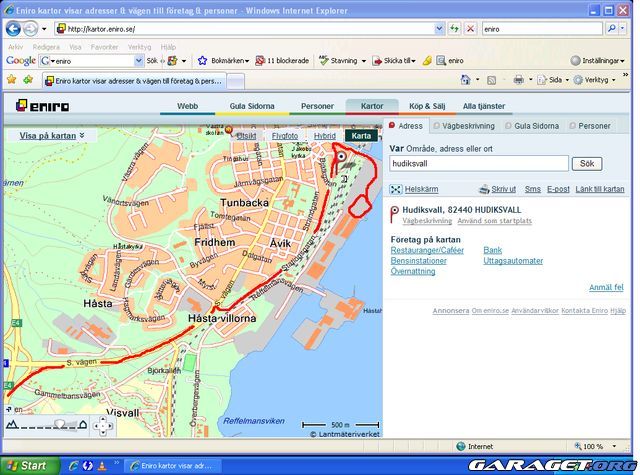Click the browser Back arrow button

14,29
